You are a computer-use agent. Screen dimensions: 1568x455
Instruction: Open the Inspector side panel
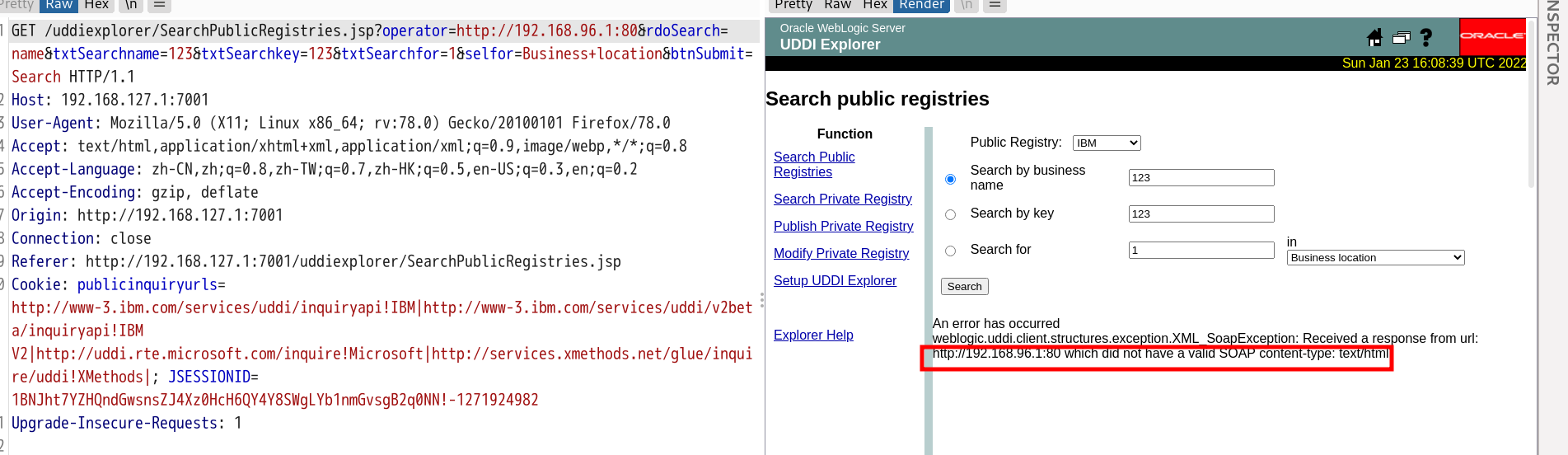[1553, 41]
